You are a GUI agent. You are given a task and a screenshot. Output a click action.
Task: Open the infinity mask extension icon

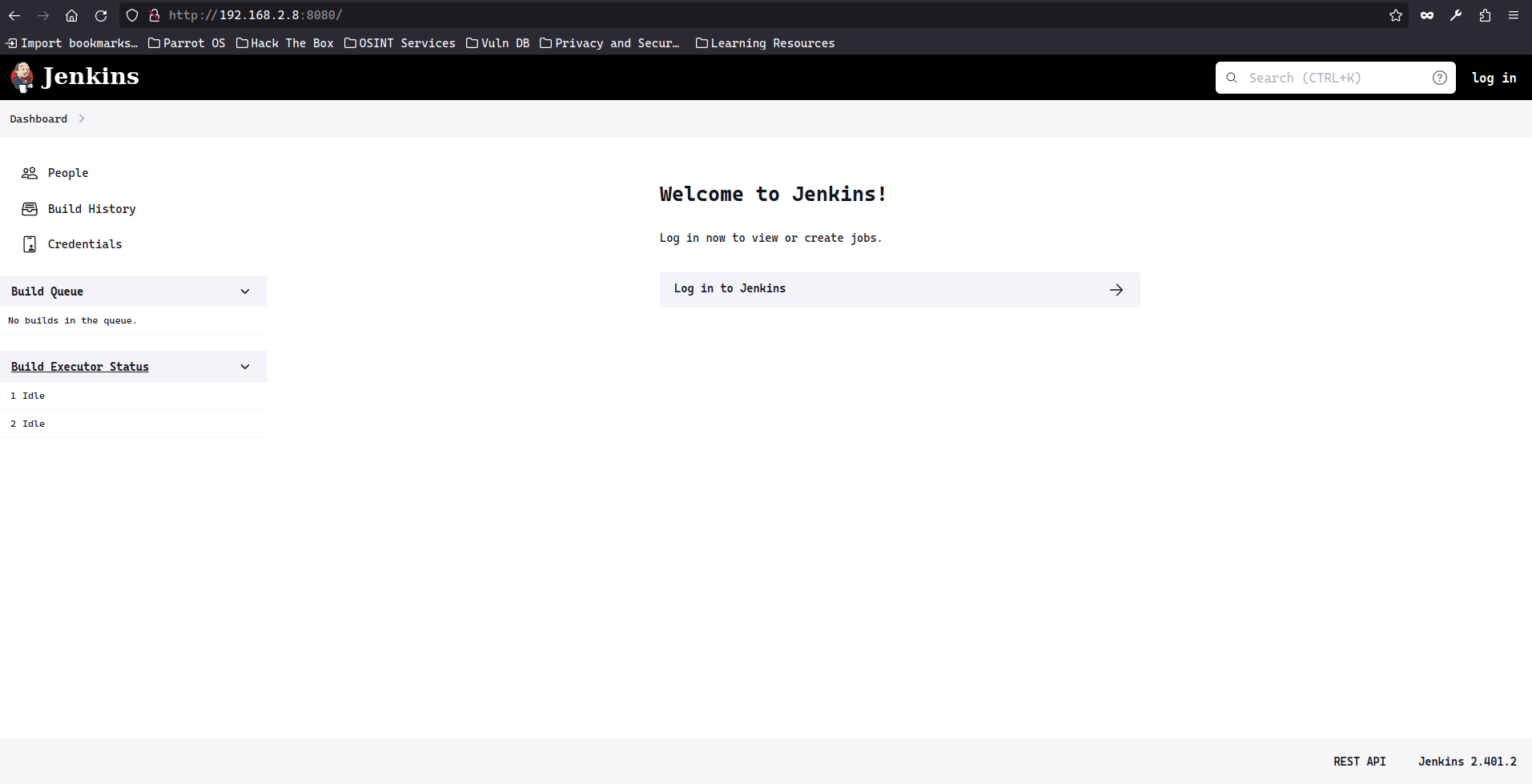point(1427,15)
